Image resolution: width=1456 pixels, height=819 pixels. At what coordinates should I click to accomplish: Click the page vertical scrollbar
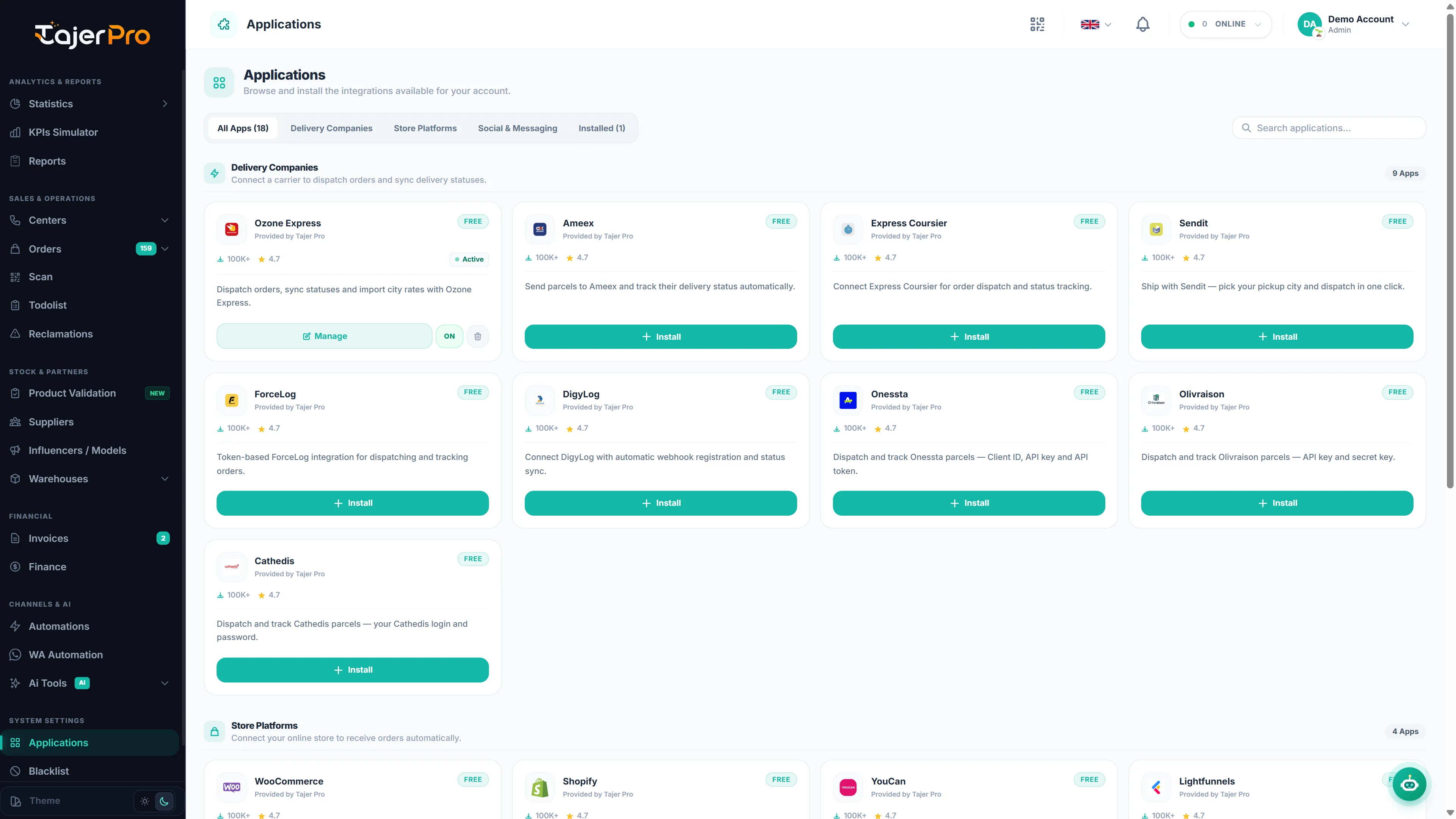click(x=1450, y=251)
